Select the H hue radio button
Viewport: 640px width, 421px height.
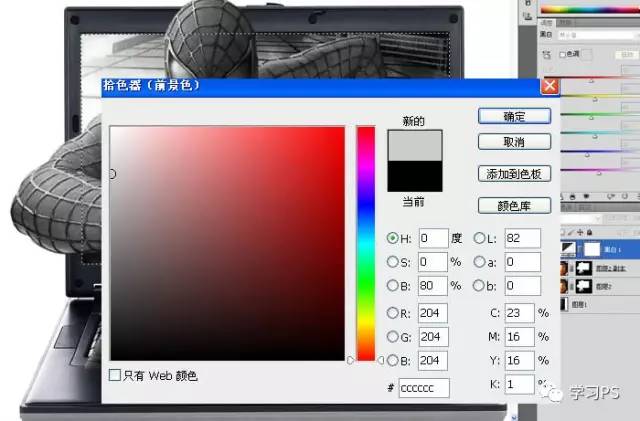click(x=392, y=238)
